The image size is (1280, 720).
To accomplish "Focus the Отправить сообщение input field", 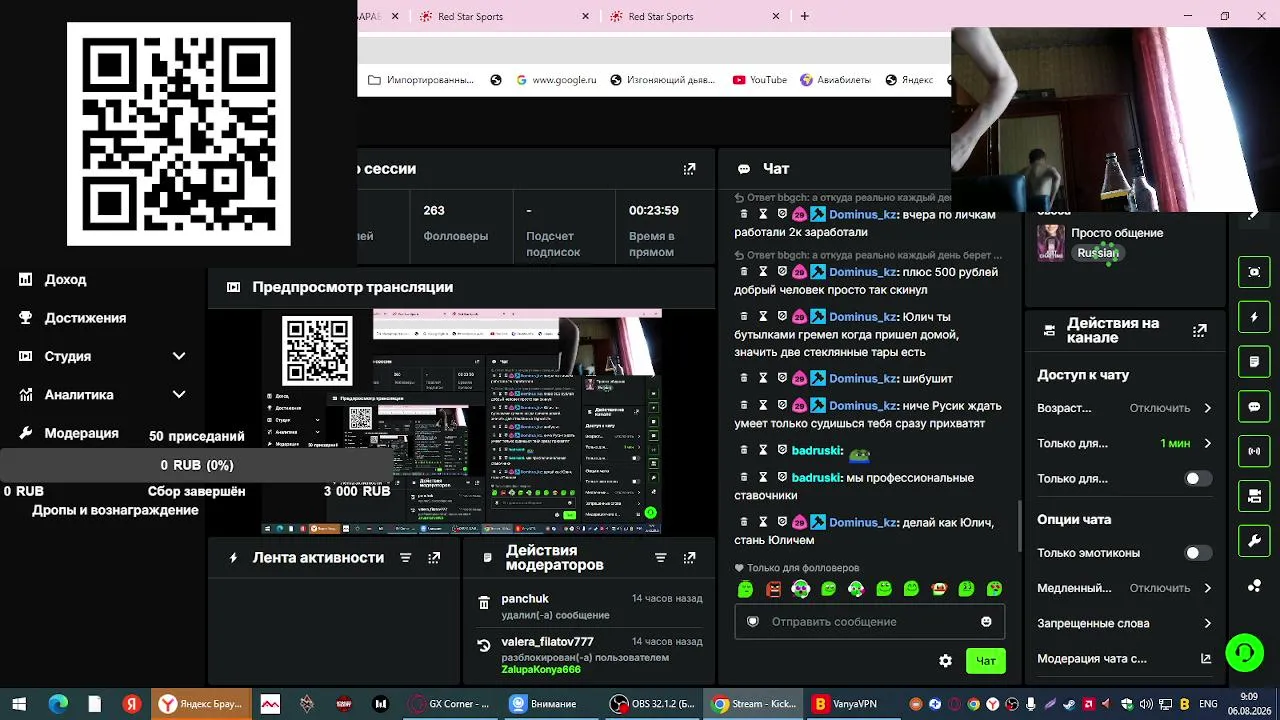I will [x=869, y=622].
